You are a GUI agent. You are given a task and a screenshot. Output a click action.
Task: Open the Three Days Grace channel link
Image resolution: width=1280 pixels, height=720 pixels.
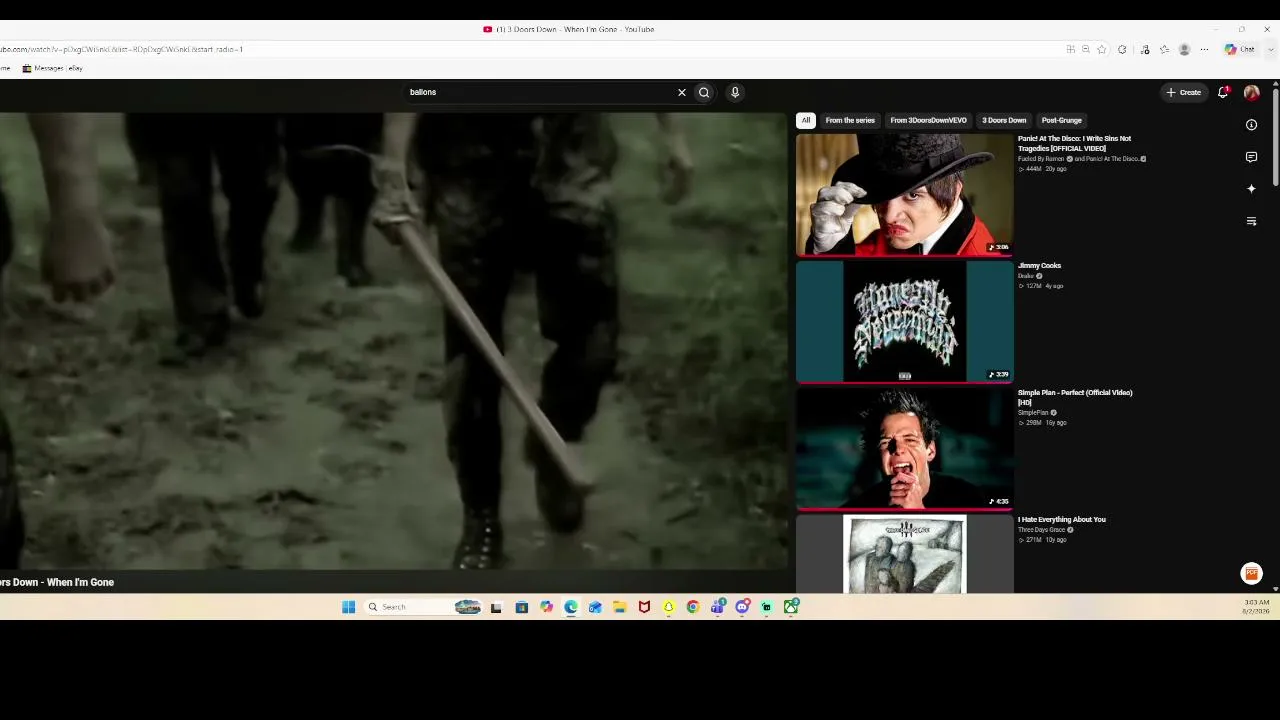pyautogui.click(x=1041, y=530)
